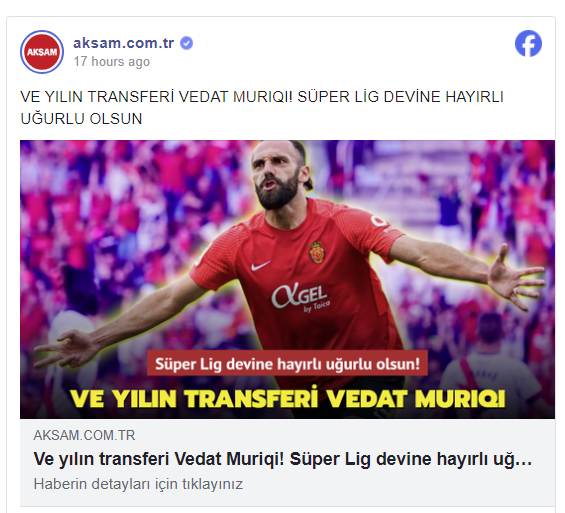The image size is (565, 513).
Task: Click the red AKSAM profile avatar
Action: pos(42,52)
